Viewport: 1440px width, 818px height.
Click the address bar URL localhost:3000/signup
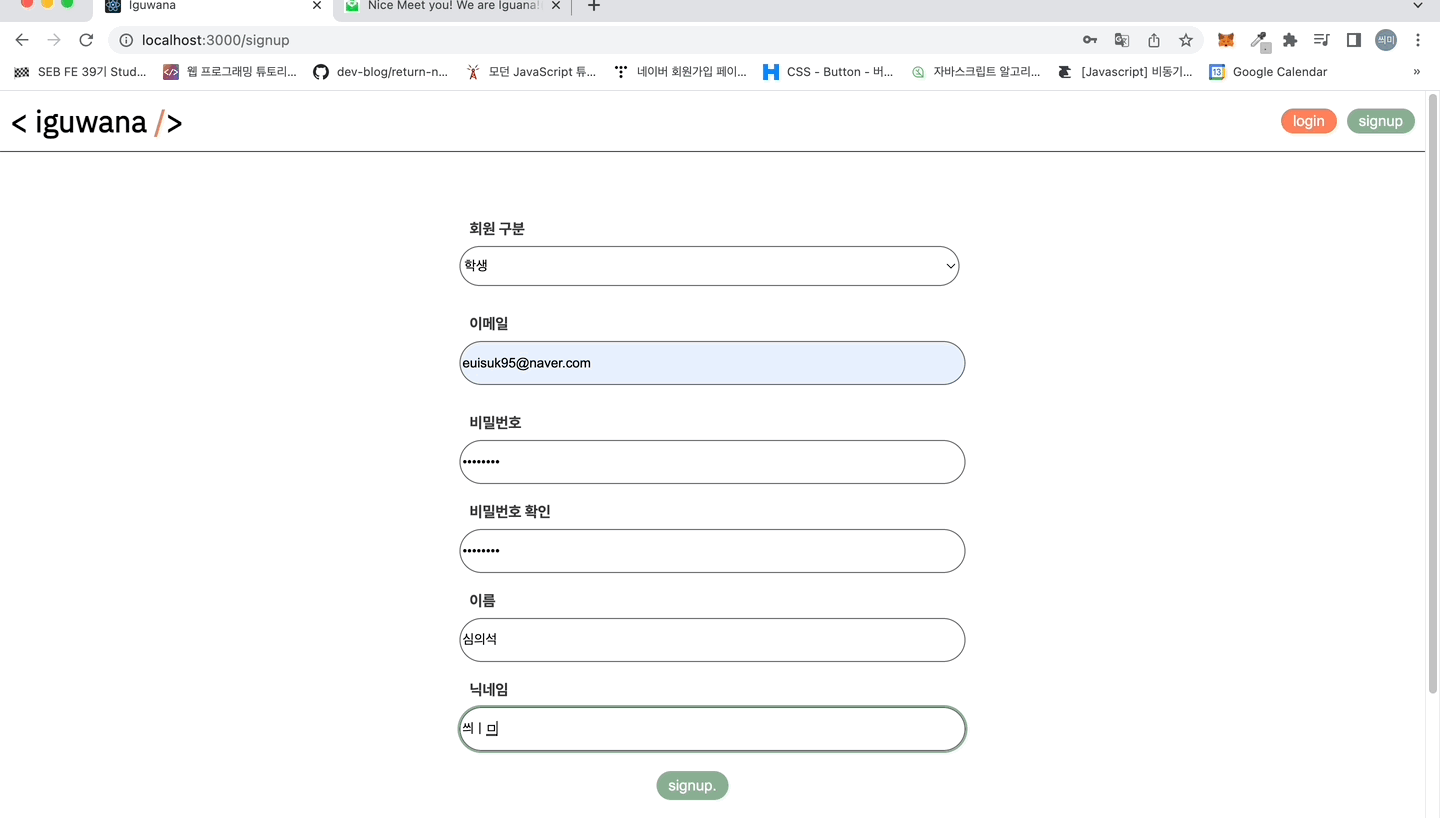tap(215, 40)
